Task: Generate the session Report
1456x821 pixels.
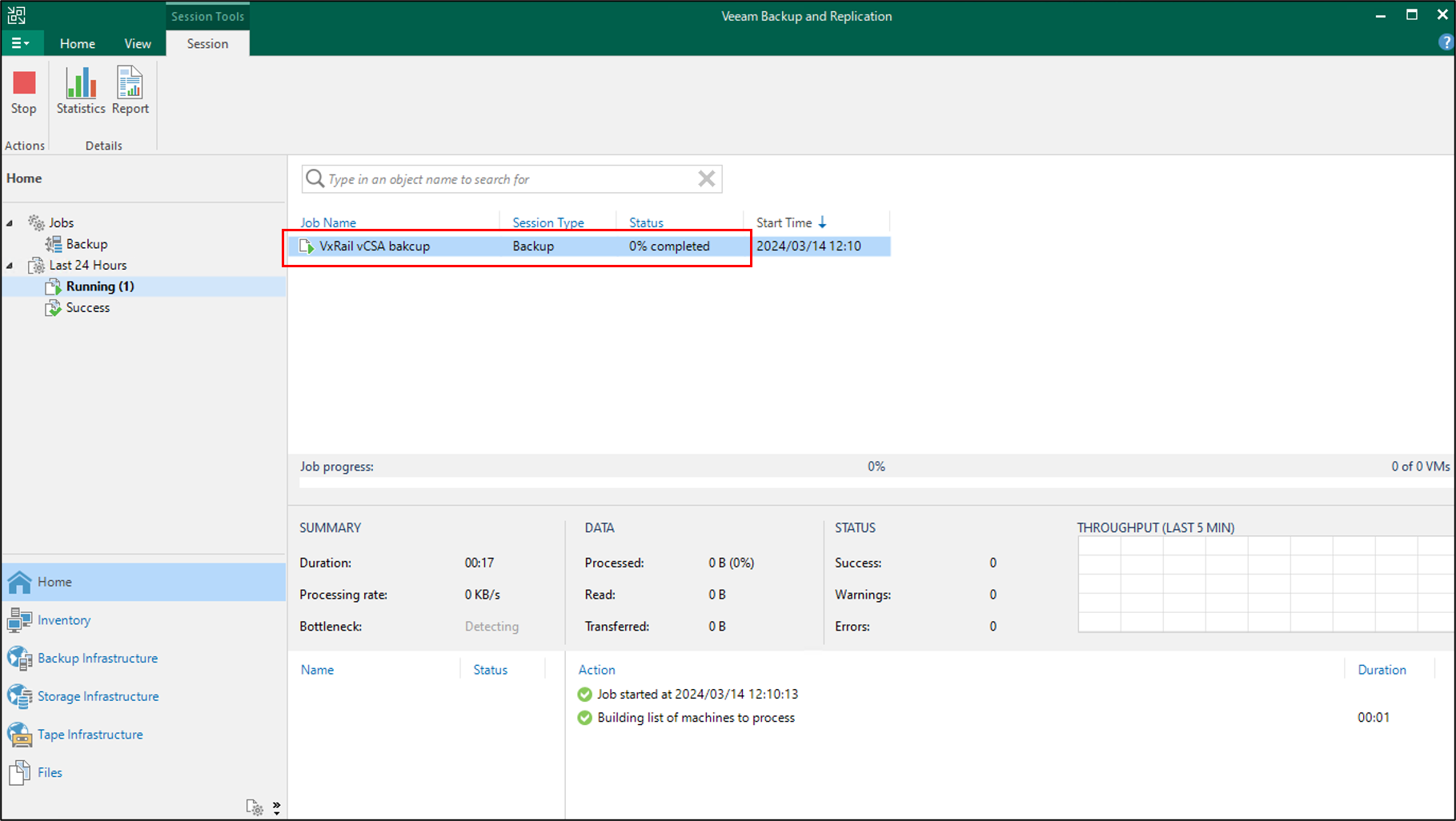Action: tap(130, 92)
